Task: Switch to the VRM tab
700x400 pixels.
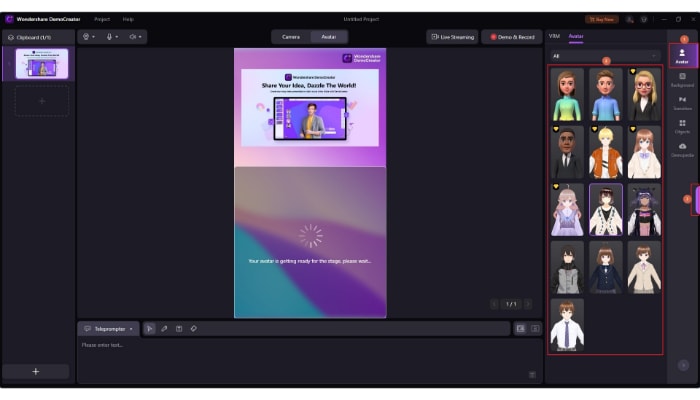Action: coord(554,36)
